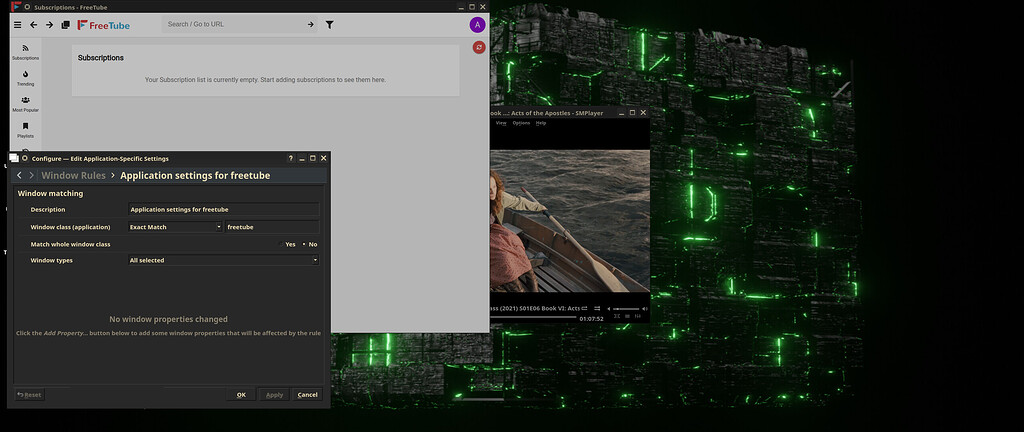The width and height of the screenshot is (1024, 432).
Task: Click the freetube window class field
Action: coord(272,226)
